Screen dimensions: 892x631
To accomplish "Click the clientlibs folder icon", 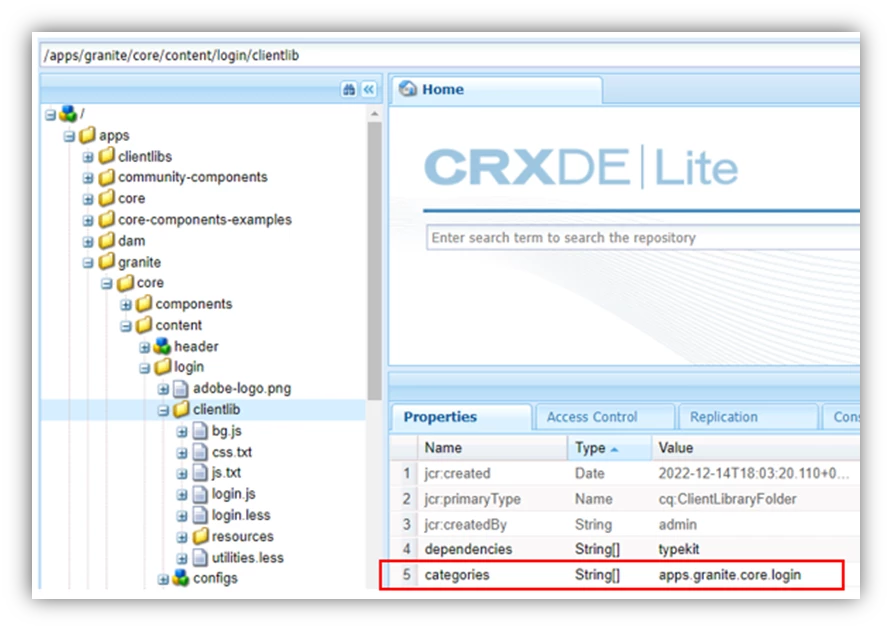I will pyautogui.click(x=106, y=156).
